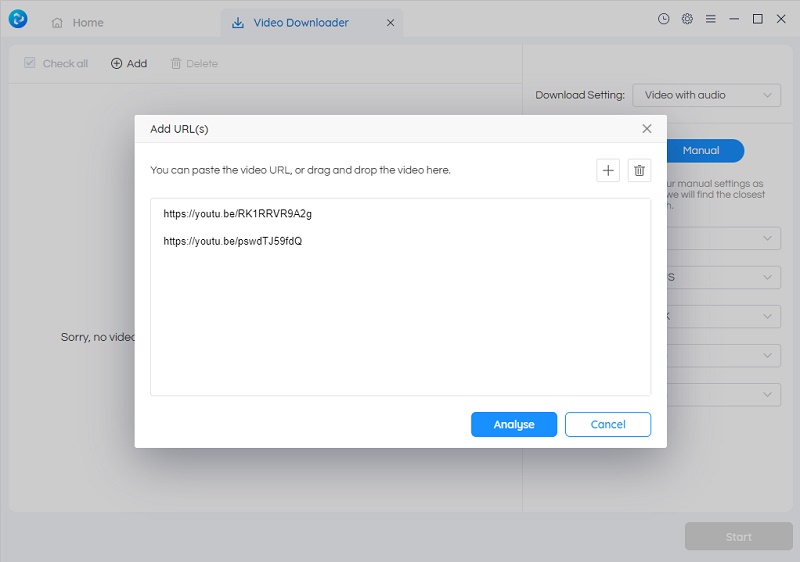Expand the Video with audio dropdown
Image resolution: width=800 pixels, height=562 pixels.
706,95
